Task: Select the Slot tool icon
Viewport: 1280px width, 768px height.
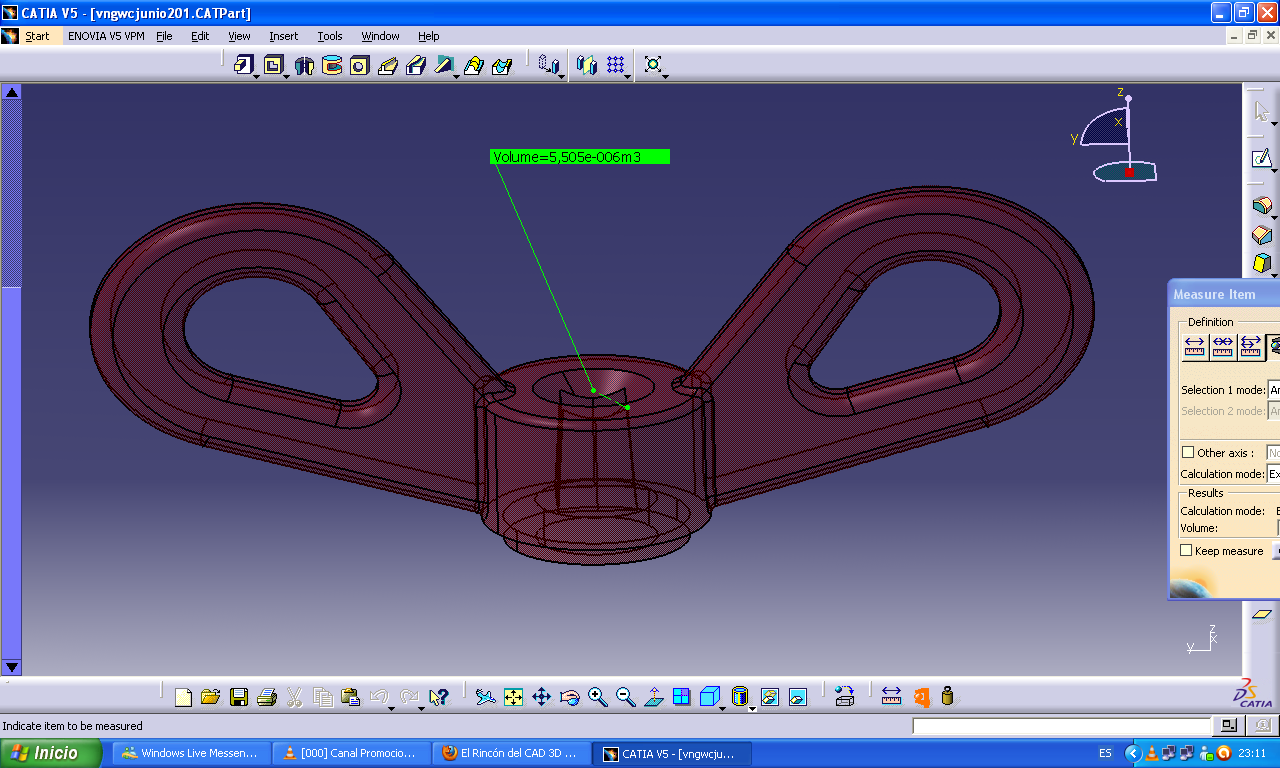Action: [416, 65]
